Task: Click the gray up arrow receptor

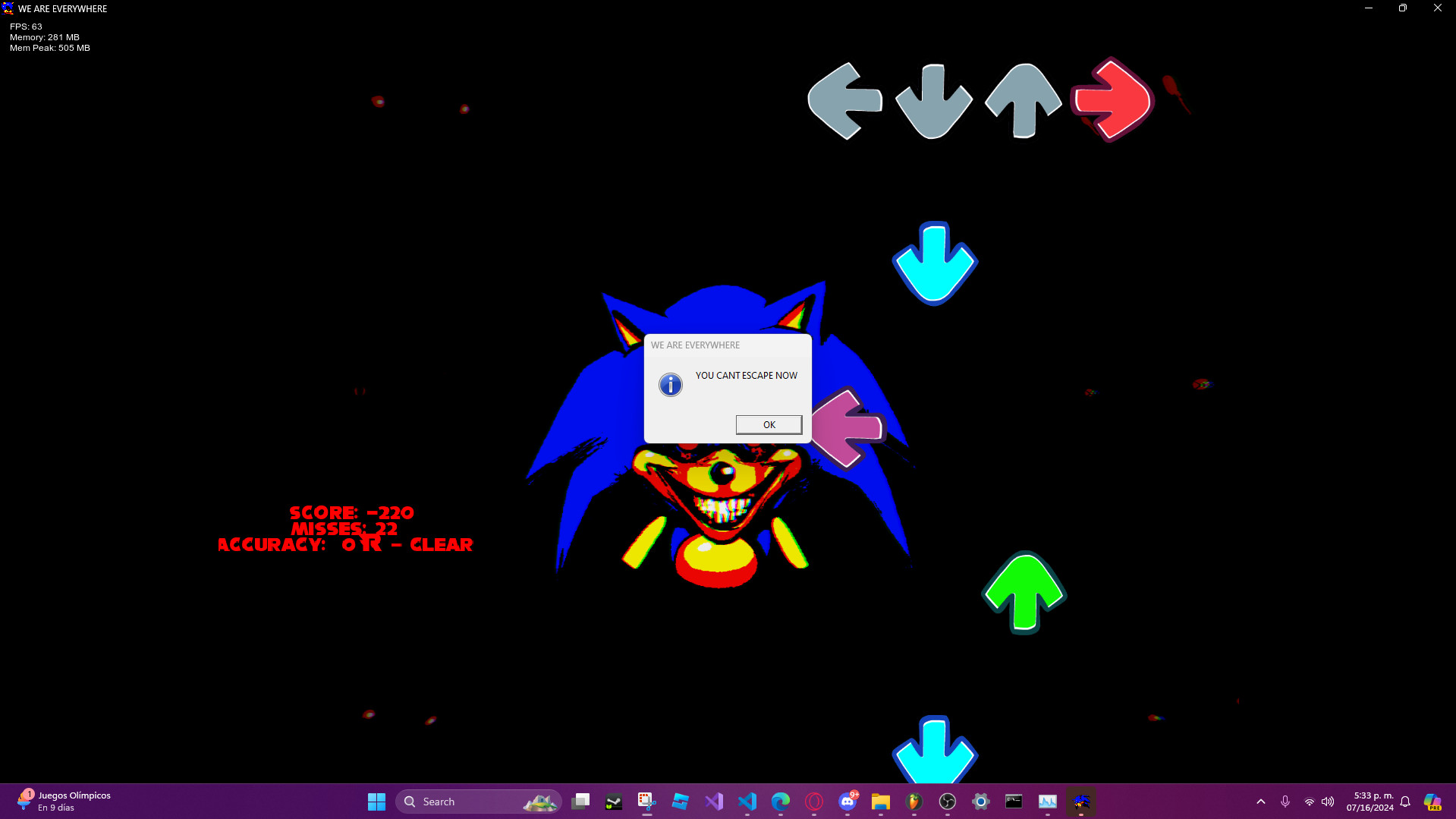Action: click(1023, 101)
